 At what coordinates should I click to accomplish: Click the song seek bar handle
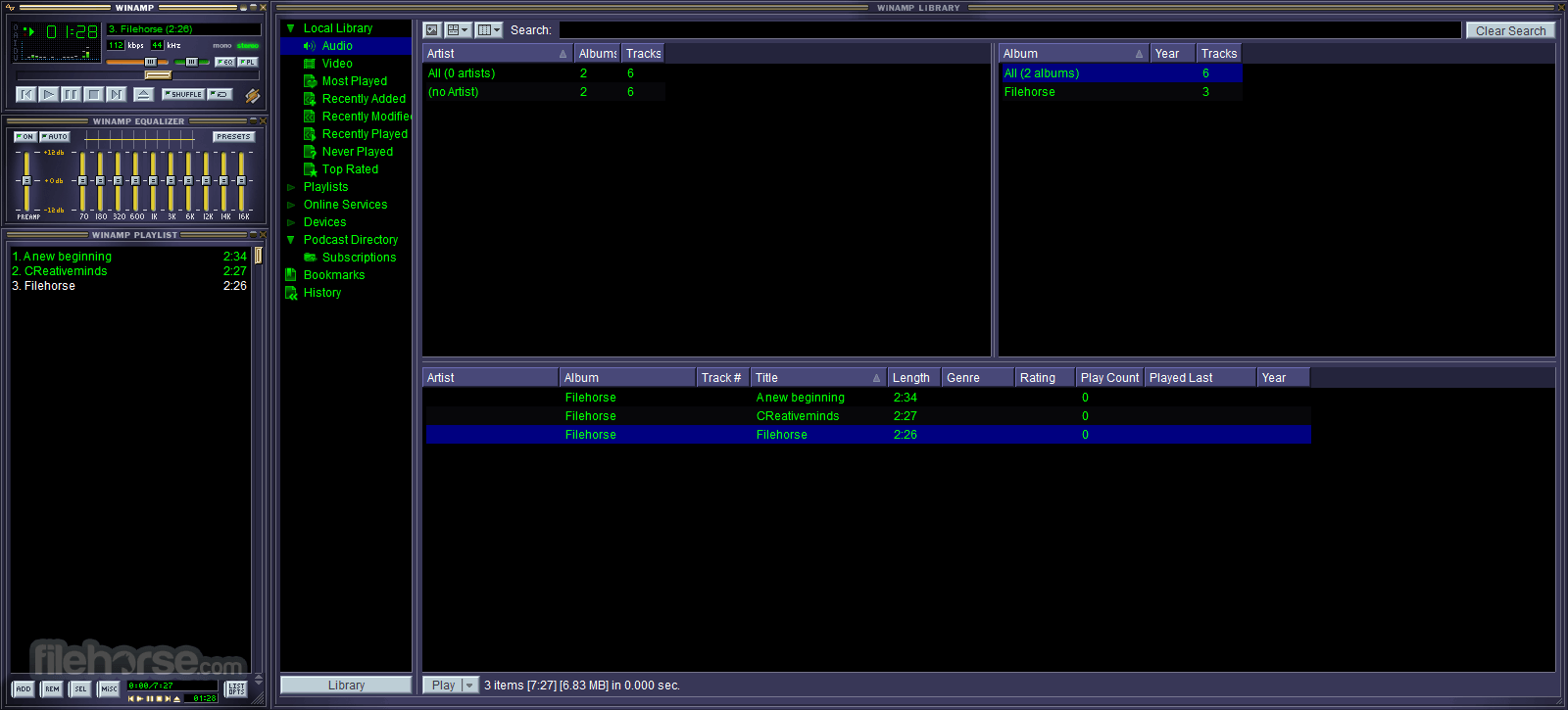point(158,74)
